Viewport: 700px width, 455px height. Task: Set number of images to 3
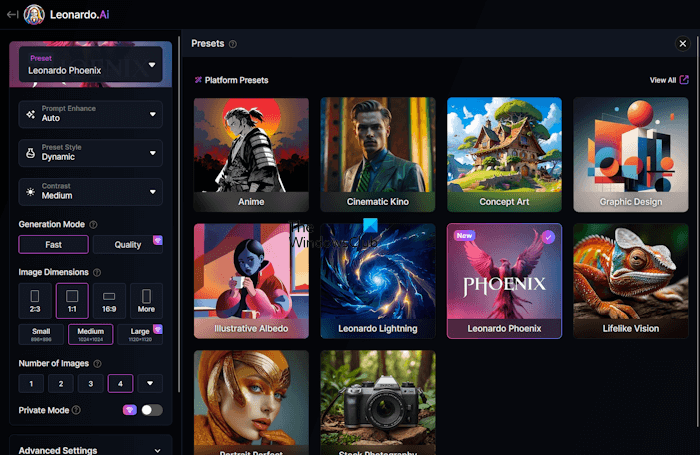click(91, 383)
